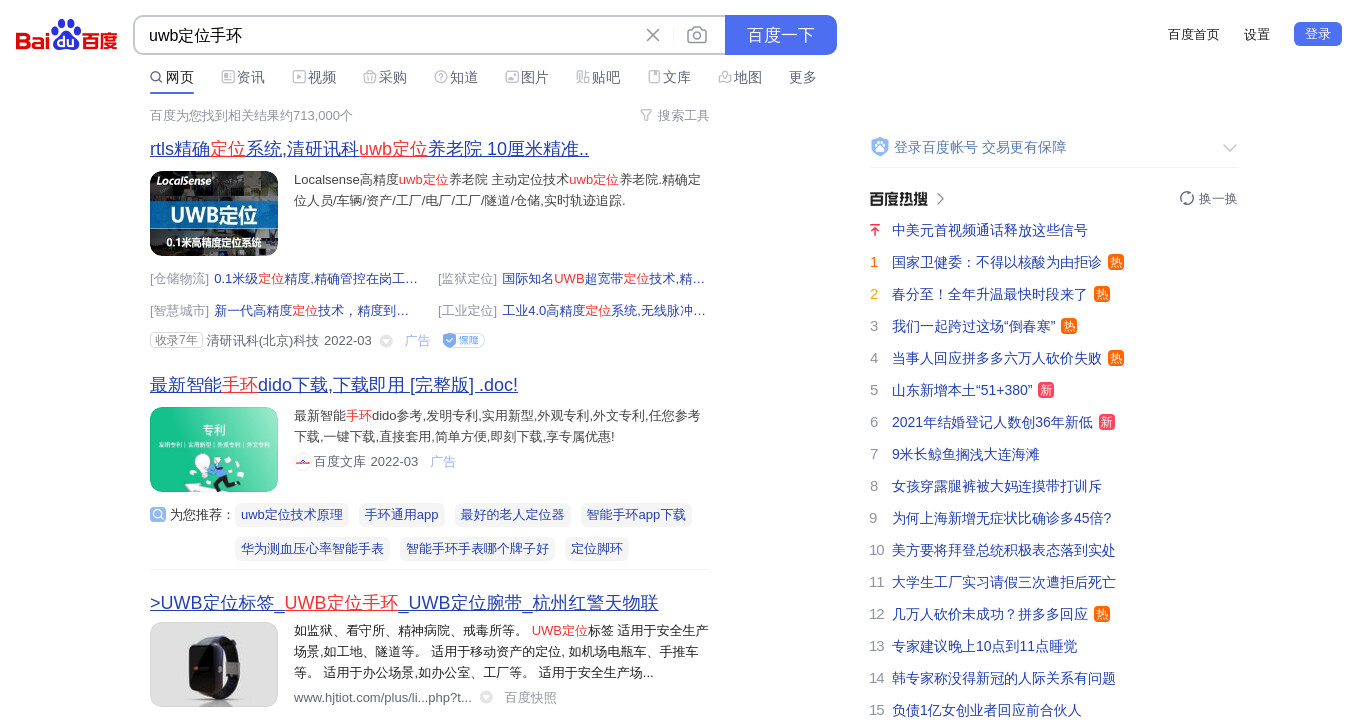Open 国家卫健委:不得以核酸为由拒诊
Screen dimensions: 1366x728
(997, 262)
